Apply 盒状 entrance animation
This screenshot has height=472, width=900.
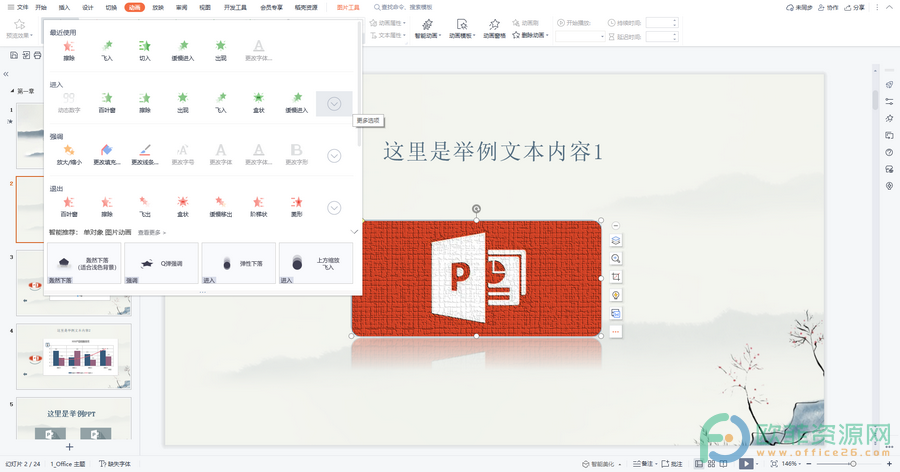pos(259,103)
